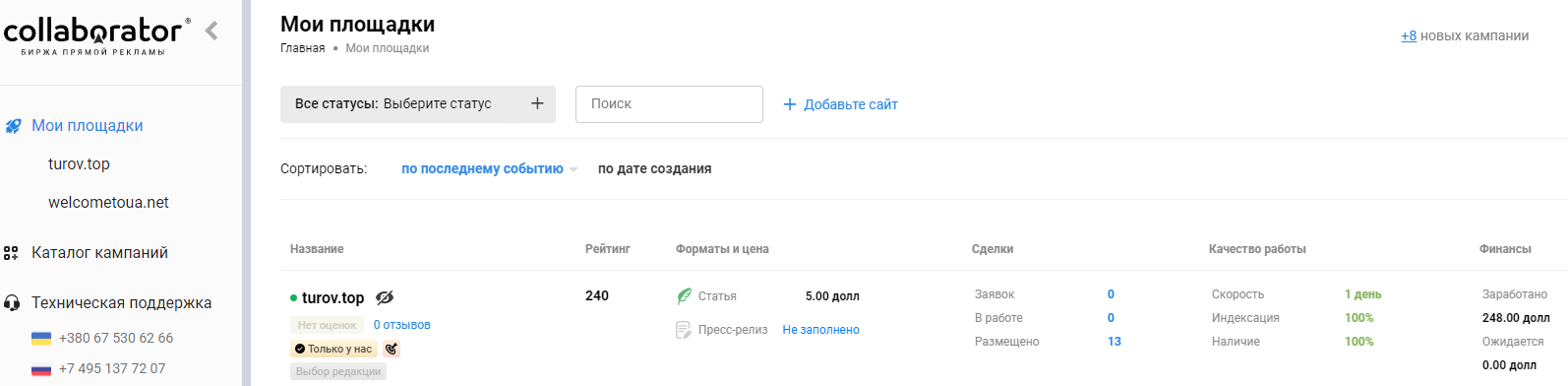Click the Заявок count 0
Image resolution: width=1568 pixels, height=386 pixels.
(x=1111, y=294)
